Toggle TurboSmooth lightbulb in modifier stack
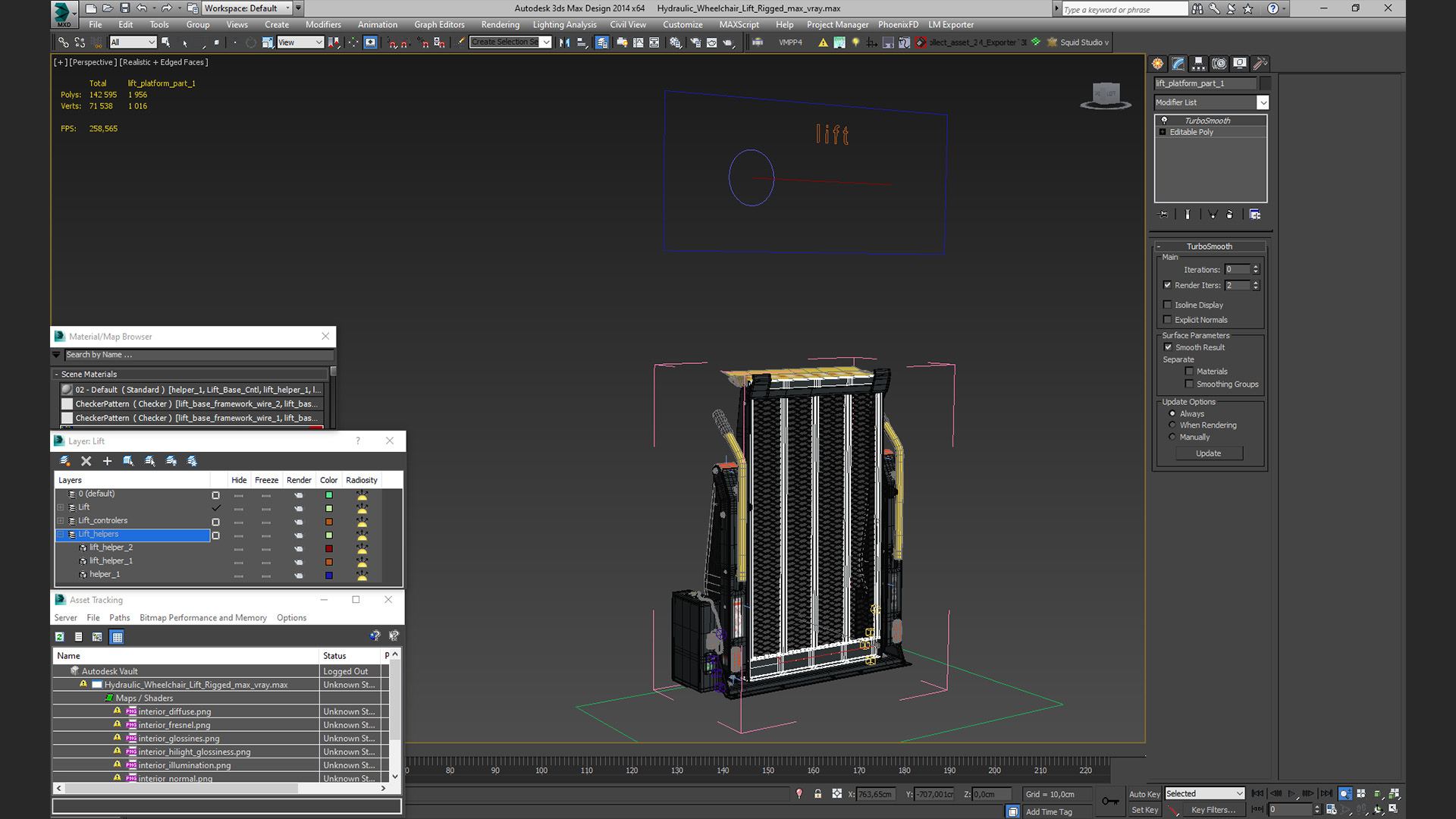Viewport: 1456px width, 819px height. click(1164, 121)
